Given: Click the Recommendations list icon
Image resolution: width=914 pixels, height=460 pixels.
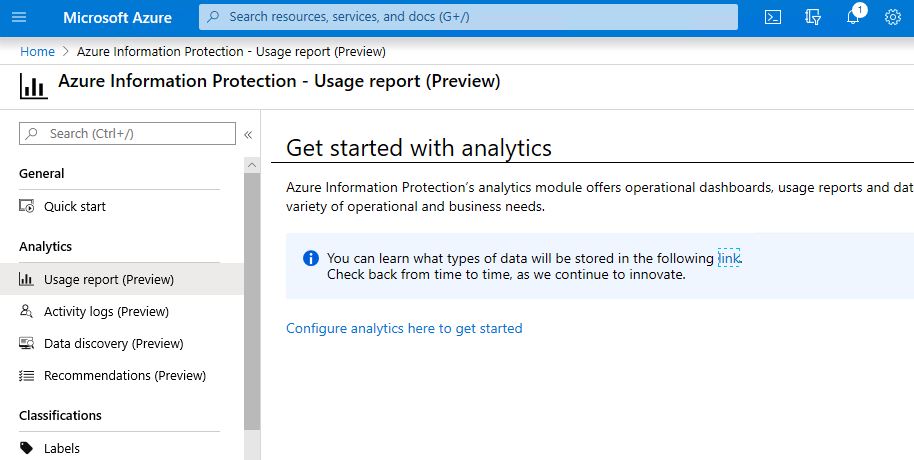Looking at the screenshot, I should (x=26, y=375).
